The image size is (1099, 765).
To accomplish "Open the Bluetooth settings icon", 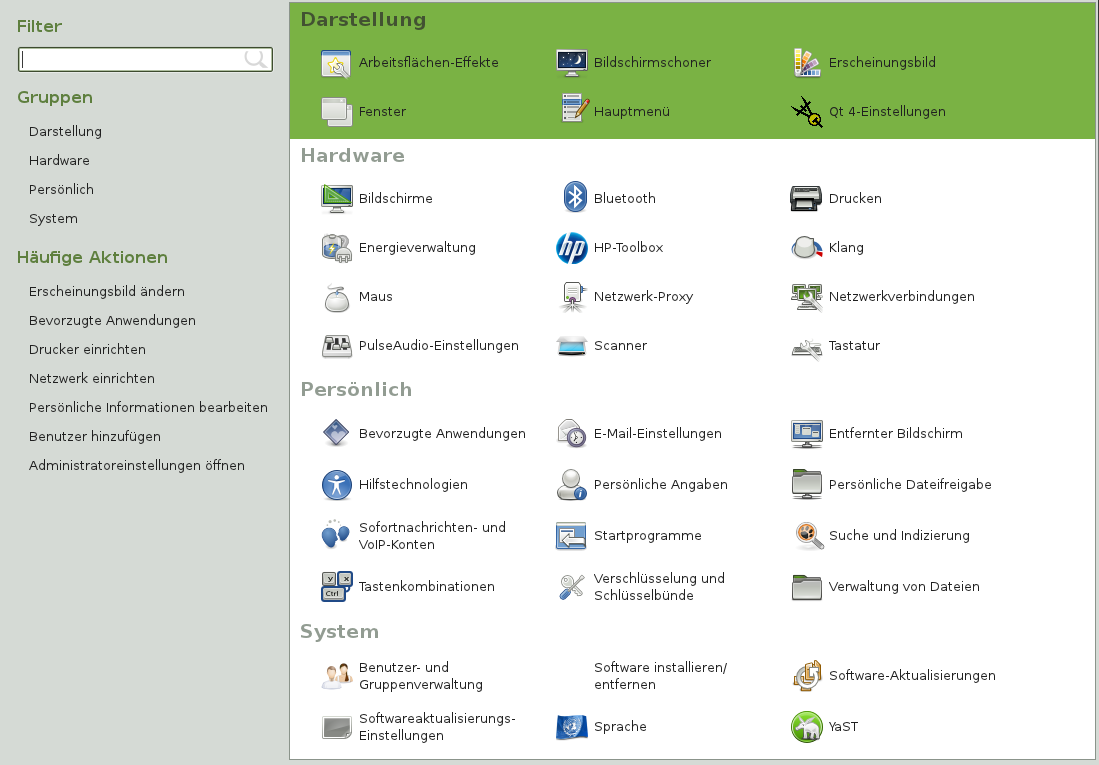I will click(x=573, y=198).
